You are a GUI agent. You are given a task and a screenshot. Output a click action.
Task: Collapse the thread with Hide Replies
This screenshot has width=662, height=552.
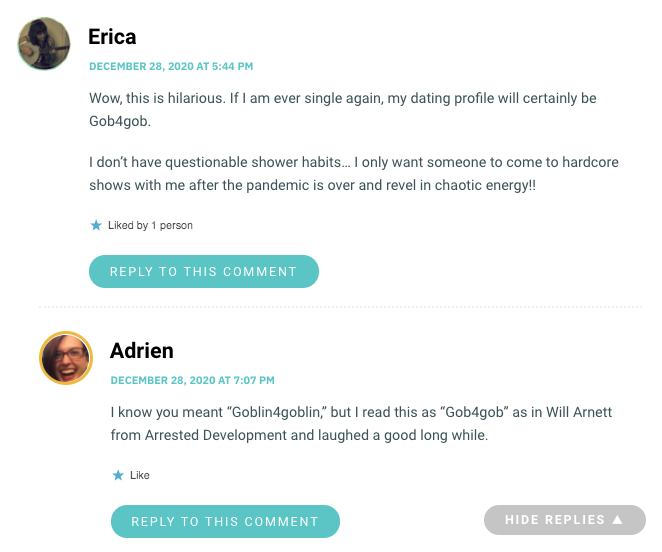click(x=564, y=519)
